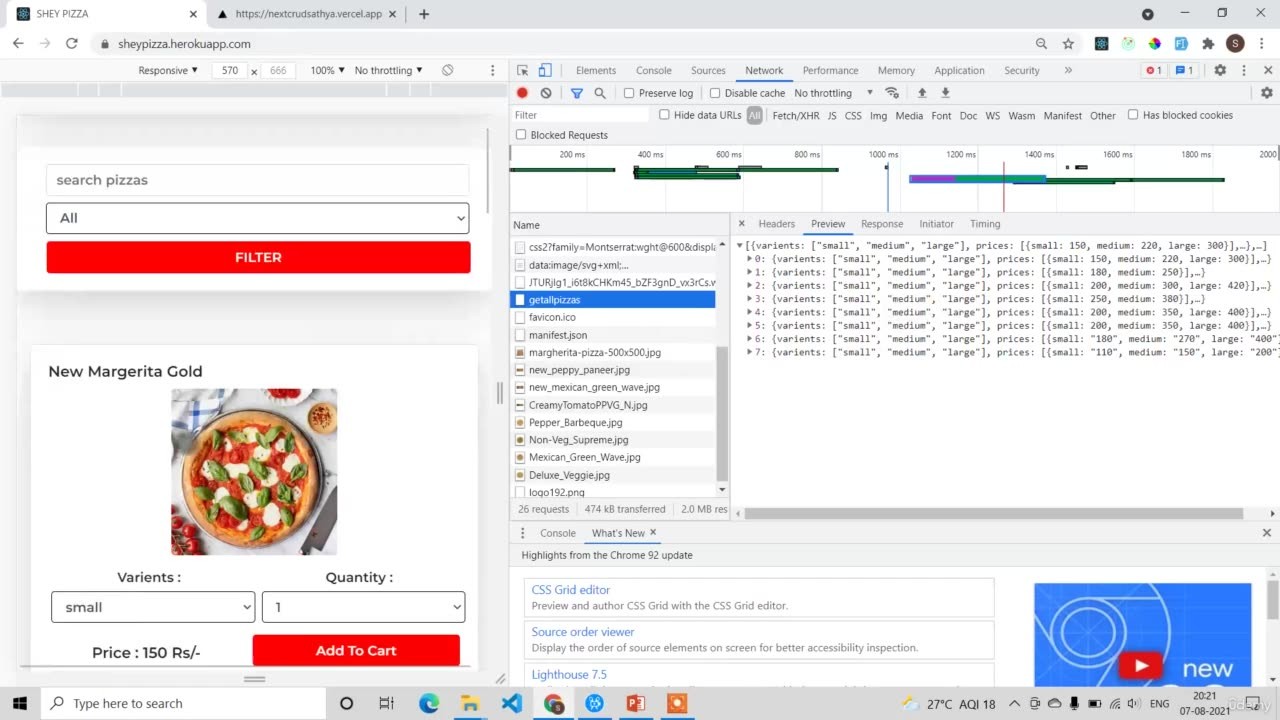Viewport: 1280px width, 720px height.
Task: Open Microsoft Edge from taskbar
Action: click(x=429, y=703)
